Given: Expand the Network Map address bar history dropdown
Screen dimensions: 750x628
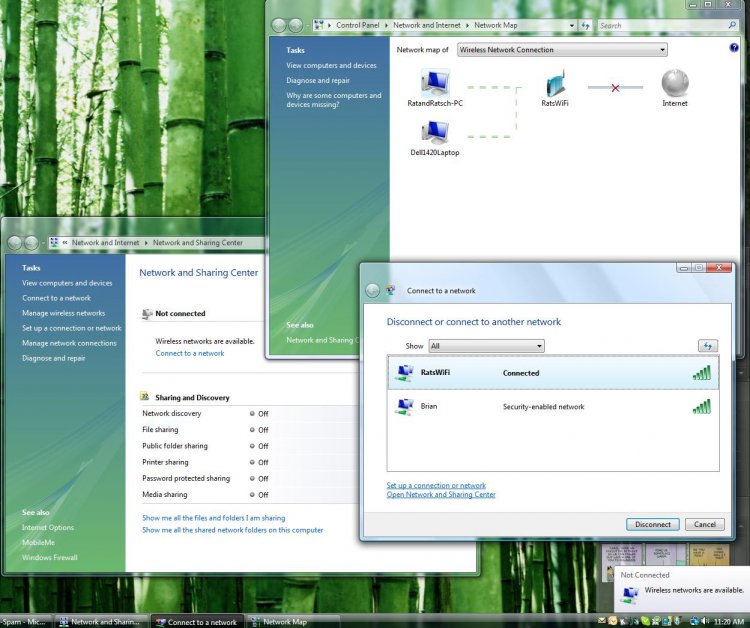Looking at the screenshot, I should (x=572, y=25).
